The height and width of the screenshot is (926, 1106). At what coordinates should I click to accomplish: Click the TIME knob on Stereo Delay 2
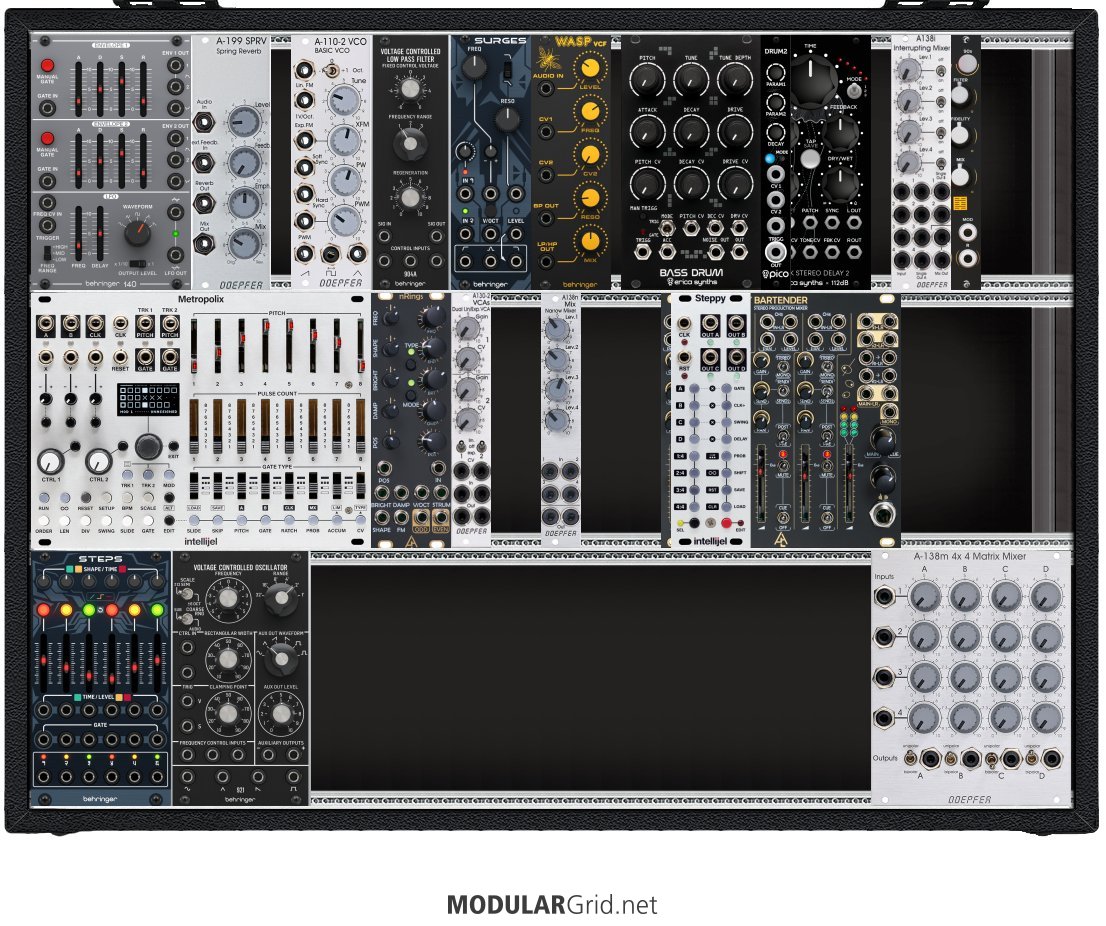(812, 82)
